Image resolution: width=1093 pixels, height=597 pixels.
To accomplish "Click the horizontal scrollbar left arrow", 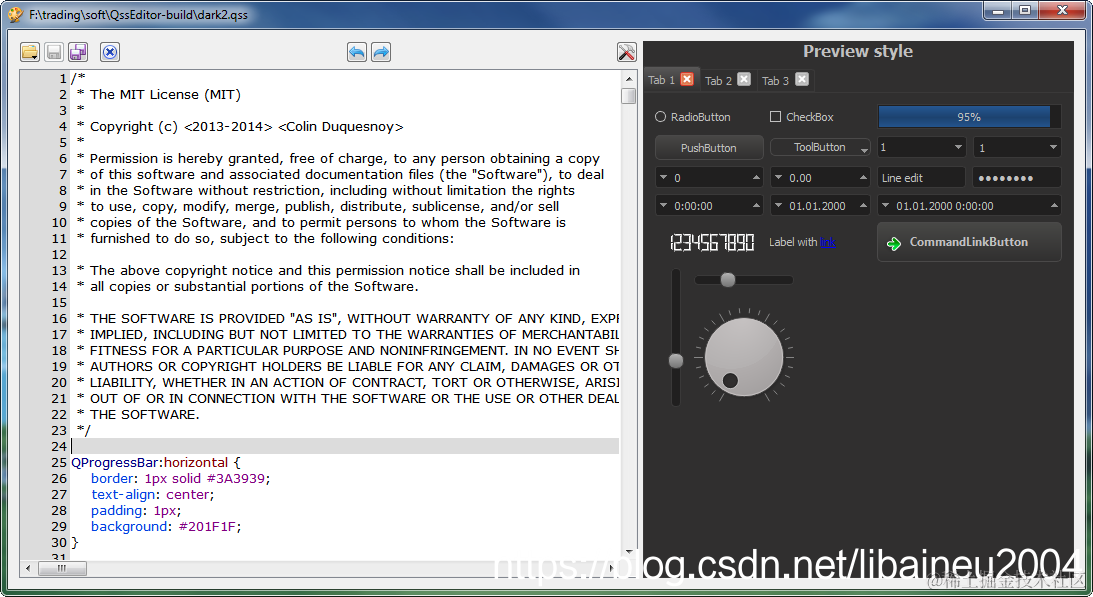I will click(28, 568).
